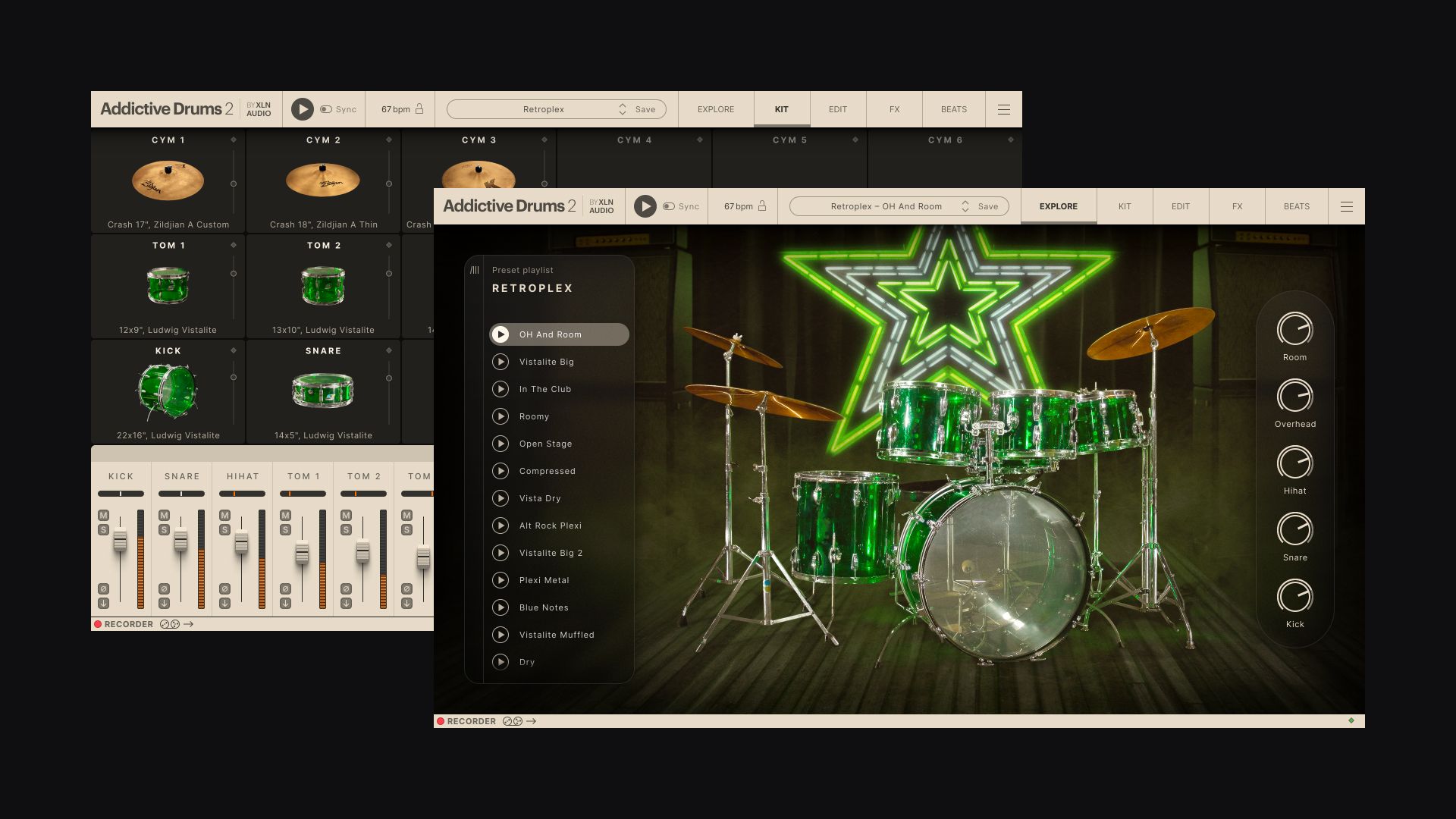Play the Vista Dry preset
This screenshot has height=819, width=1456.
point(500,498)
